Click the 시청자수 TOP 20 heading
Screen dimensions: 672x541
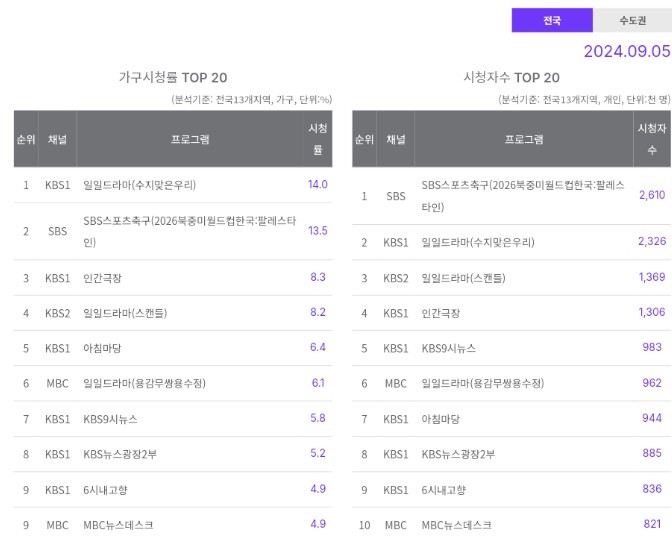tap(511, 78)
